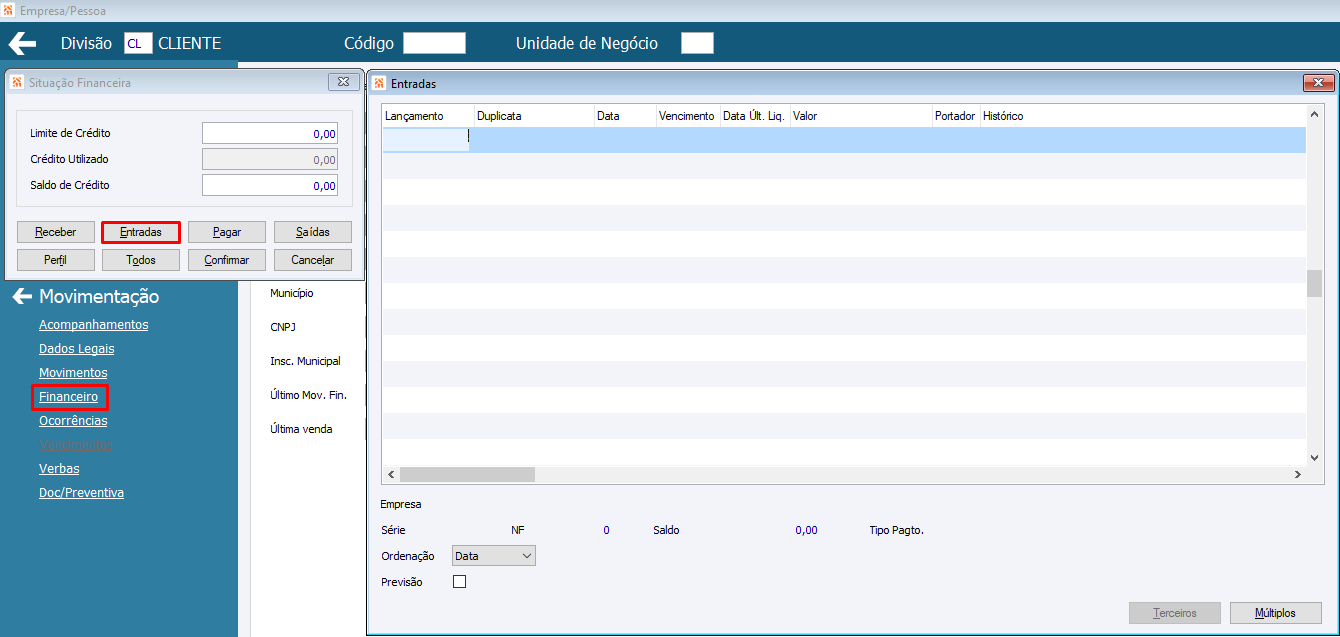
Task: Click the Perfil button
Action: click(56, 260)
